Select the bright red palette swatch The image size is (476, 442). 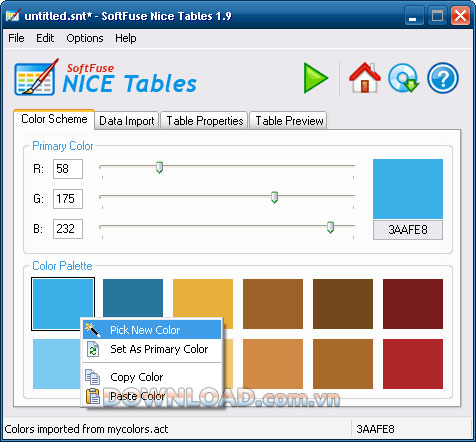(x=413, y=364)
